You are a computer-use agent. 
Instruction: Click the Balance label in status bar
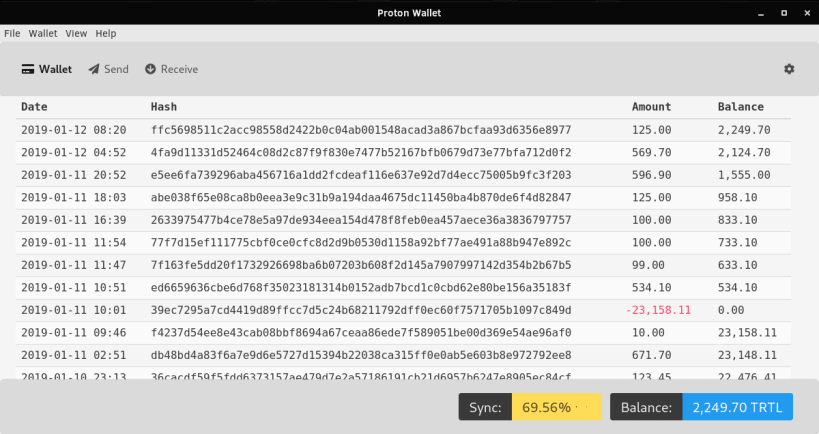(646, 407)
